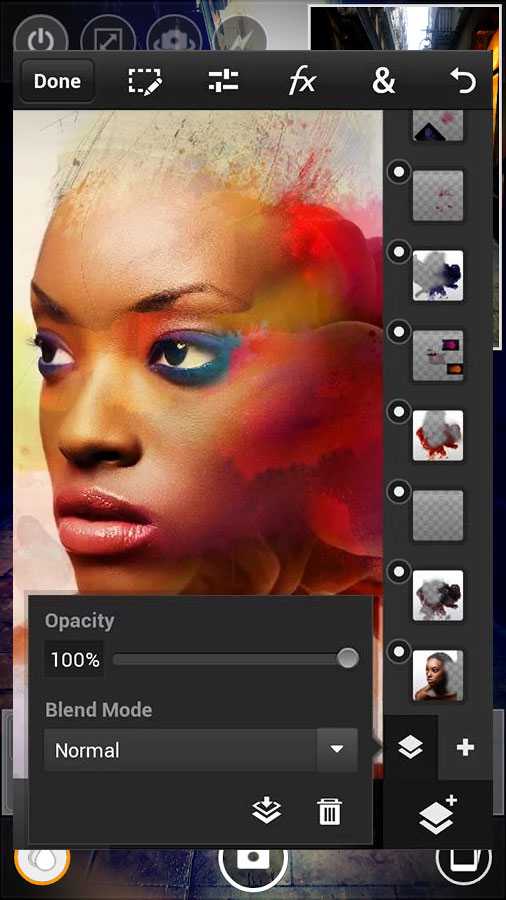This screenshot has width=506, height=900.
Task: Open the fx effects menu
Action: (x=302, y=82)
